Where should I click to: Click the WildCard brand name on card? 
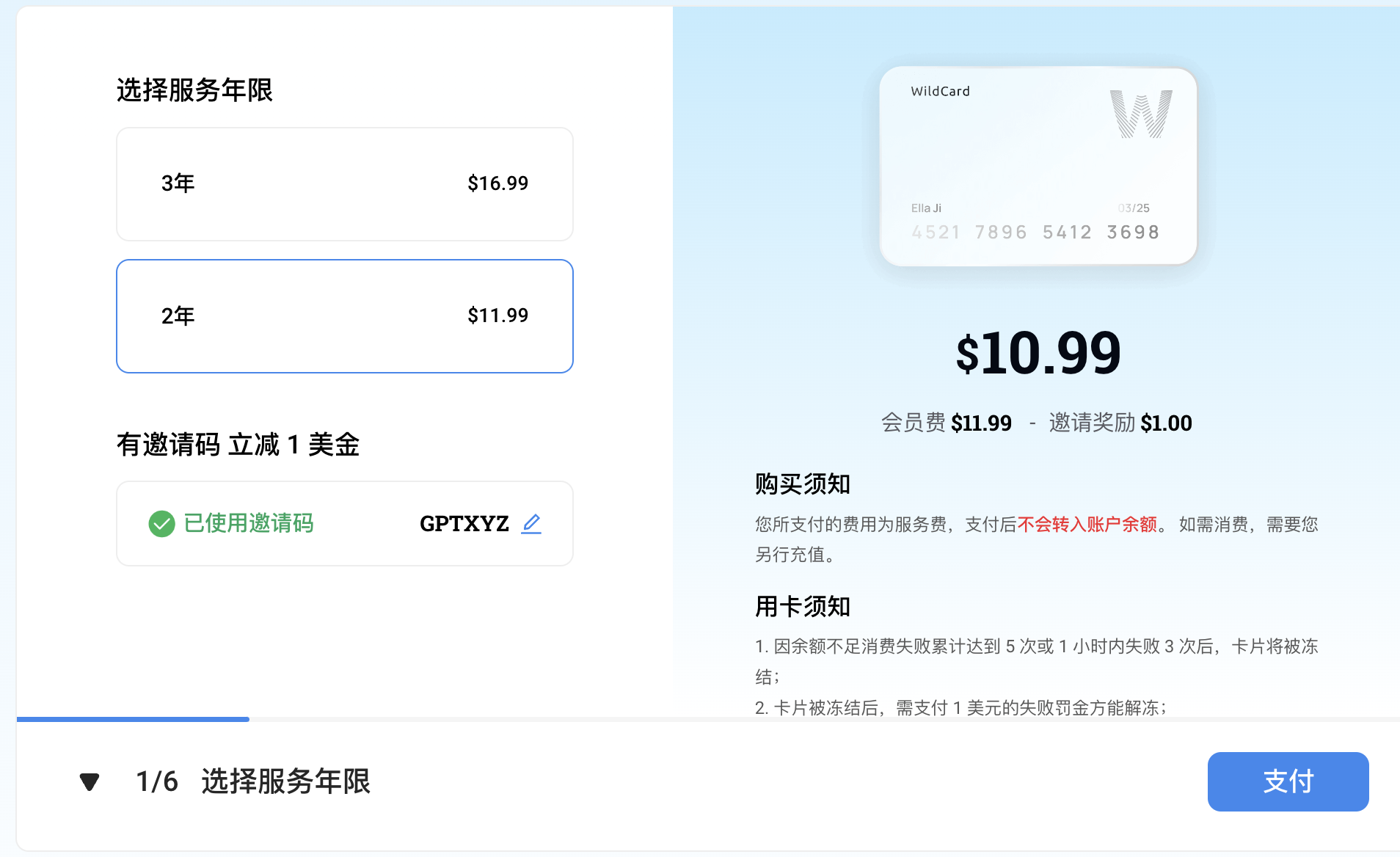[940, 91]
